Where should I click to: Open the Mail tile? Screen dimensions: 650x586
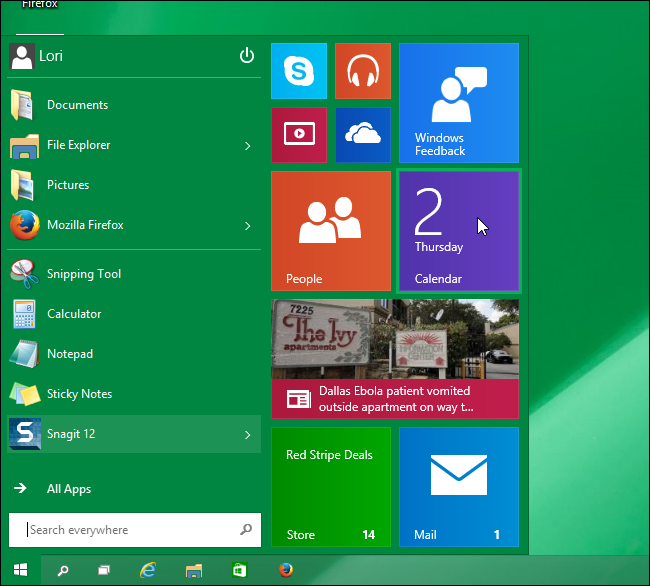click(458, 486)
